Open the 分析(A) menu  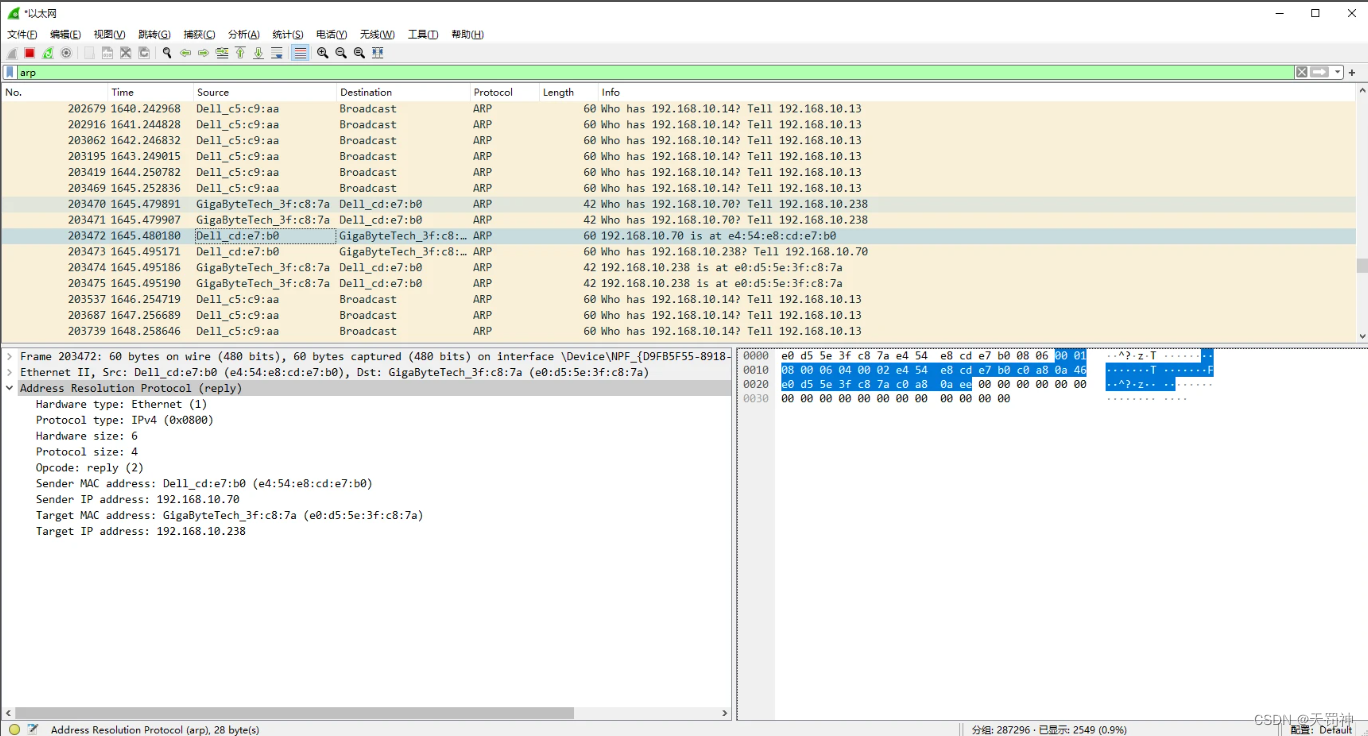pos(243,34)
